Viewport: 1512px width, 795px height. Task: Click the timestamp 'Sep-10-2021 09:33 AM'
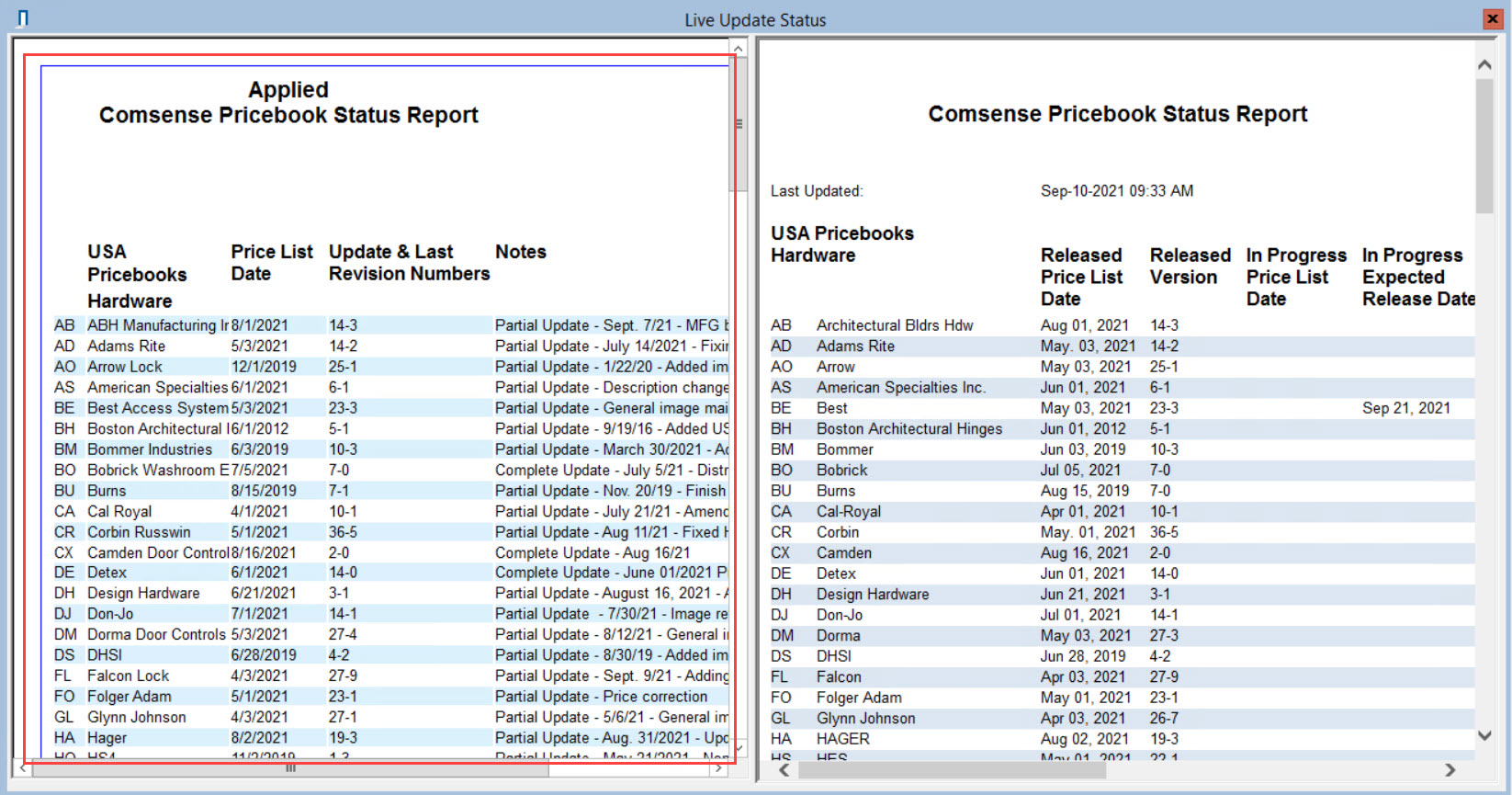[x=1117, y=191]
